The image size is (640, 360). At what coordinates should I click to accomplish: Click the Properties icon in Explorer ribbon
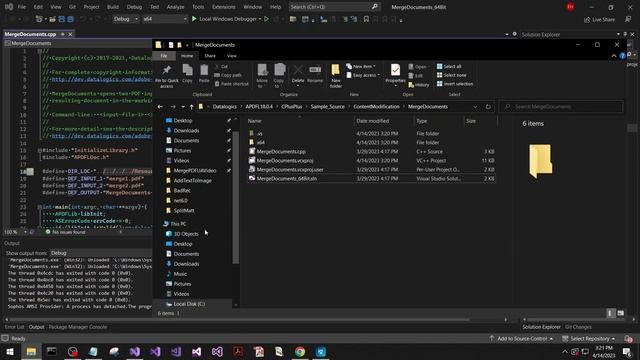point(395,74)
